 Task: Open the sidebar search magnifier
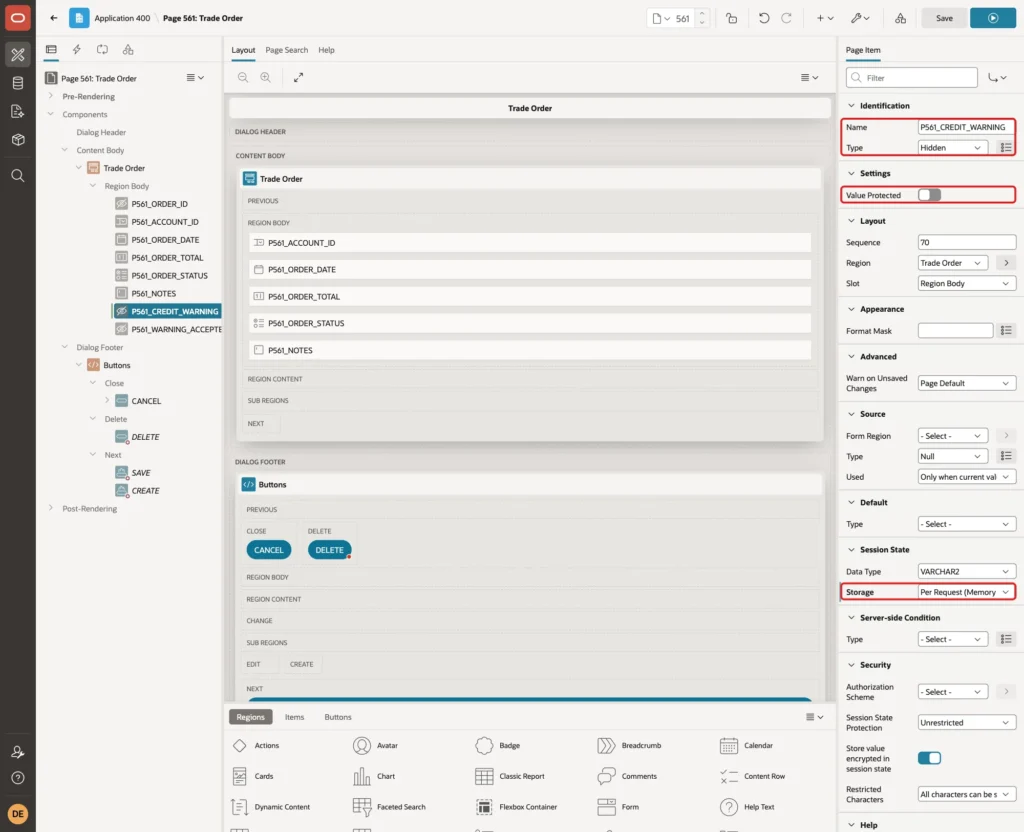coord(18,176)
